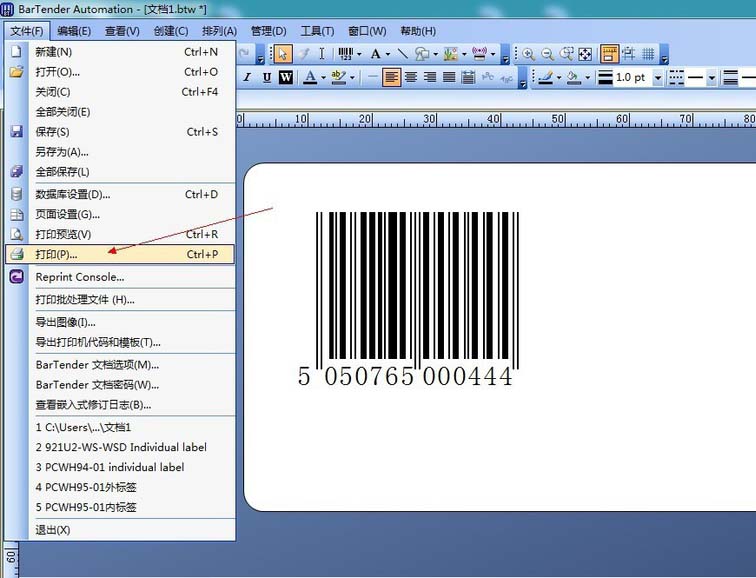
Task: Select the pointer selection tool
Action: (283, 54)
